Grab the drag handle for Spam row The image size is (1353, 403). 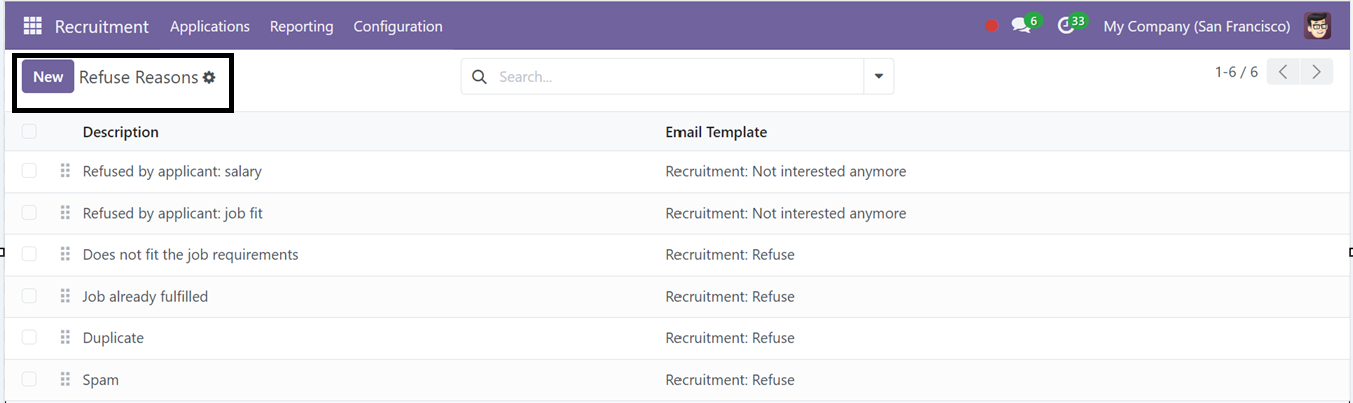pos(65,380)
